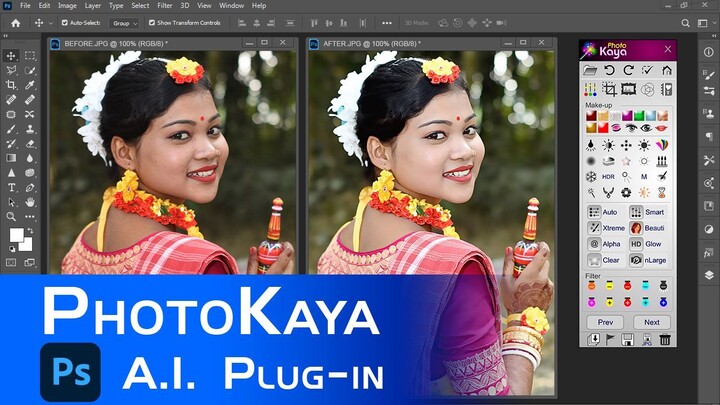Expand the left toolbar collapse arrows
720x405 pixels.
point(6,35)
